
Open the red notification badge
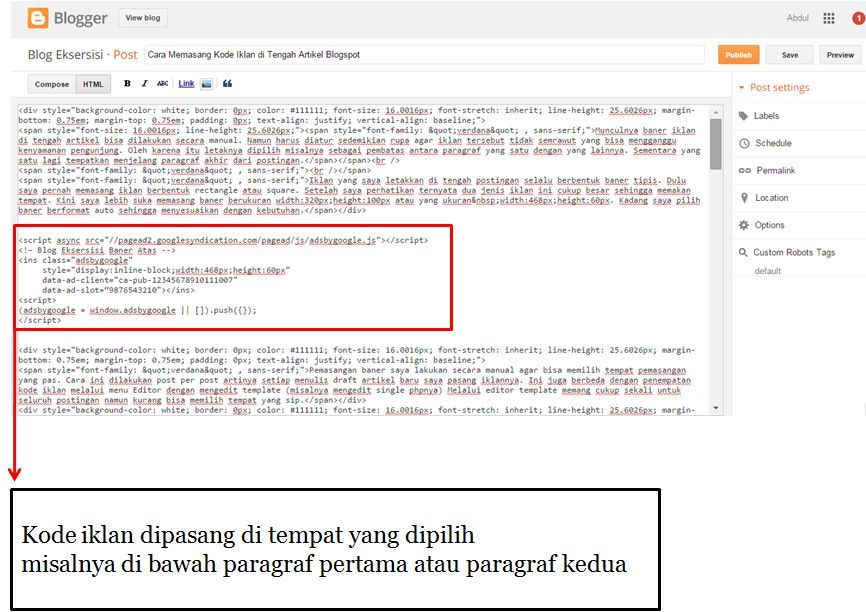point(859,18)
